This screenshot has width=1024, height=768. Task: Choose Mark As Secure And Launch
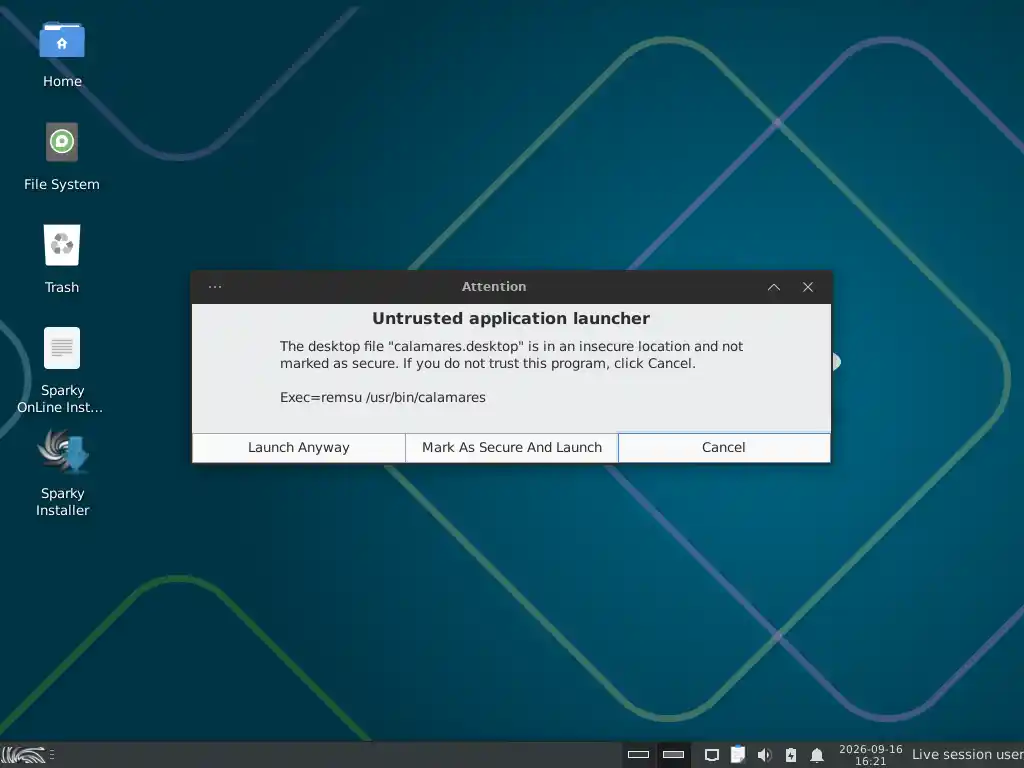[511, 447]
